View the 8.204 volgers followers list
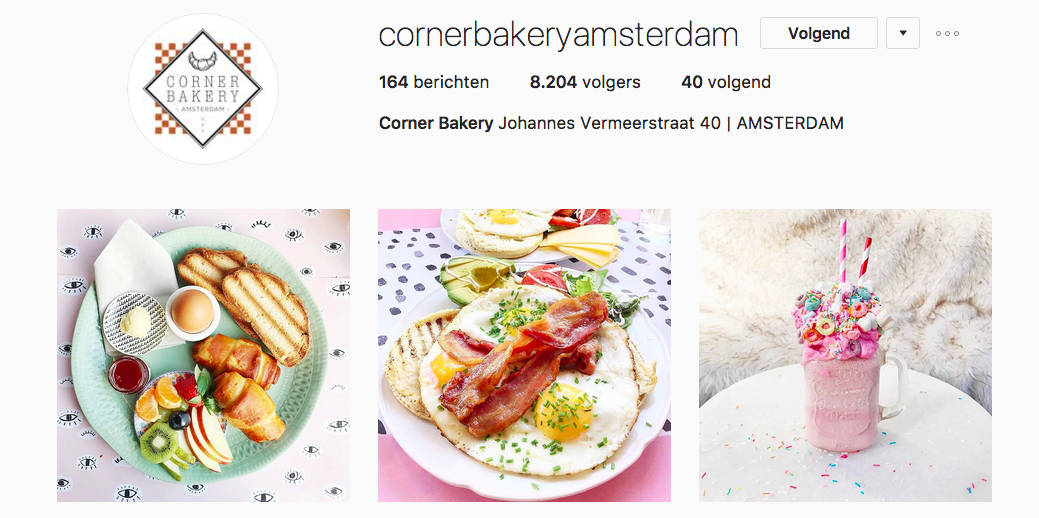This screenshot has height=518, width=1039. [x=585, y=83]
